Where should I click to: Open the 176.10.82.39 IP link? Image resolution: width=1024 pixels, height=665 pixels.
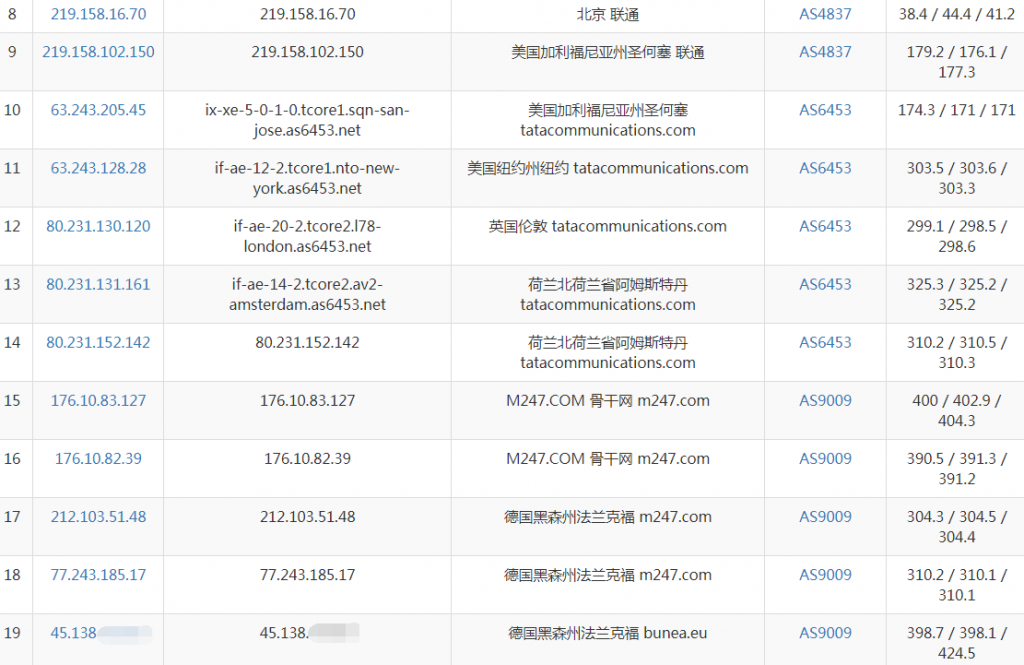click(x=98, y=458)
